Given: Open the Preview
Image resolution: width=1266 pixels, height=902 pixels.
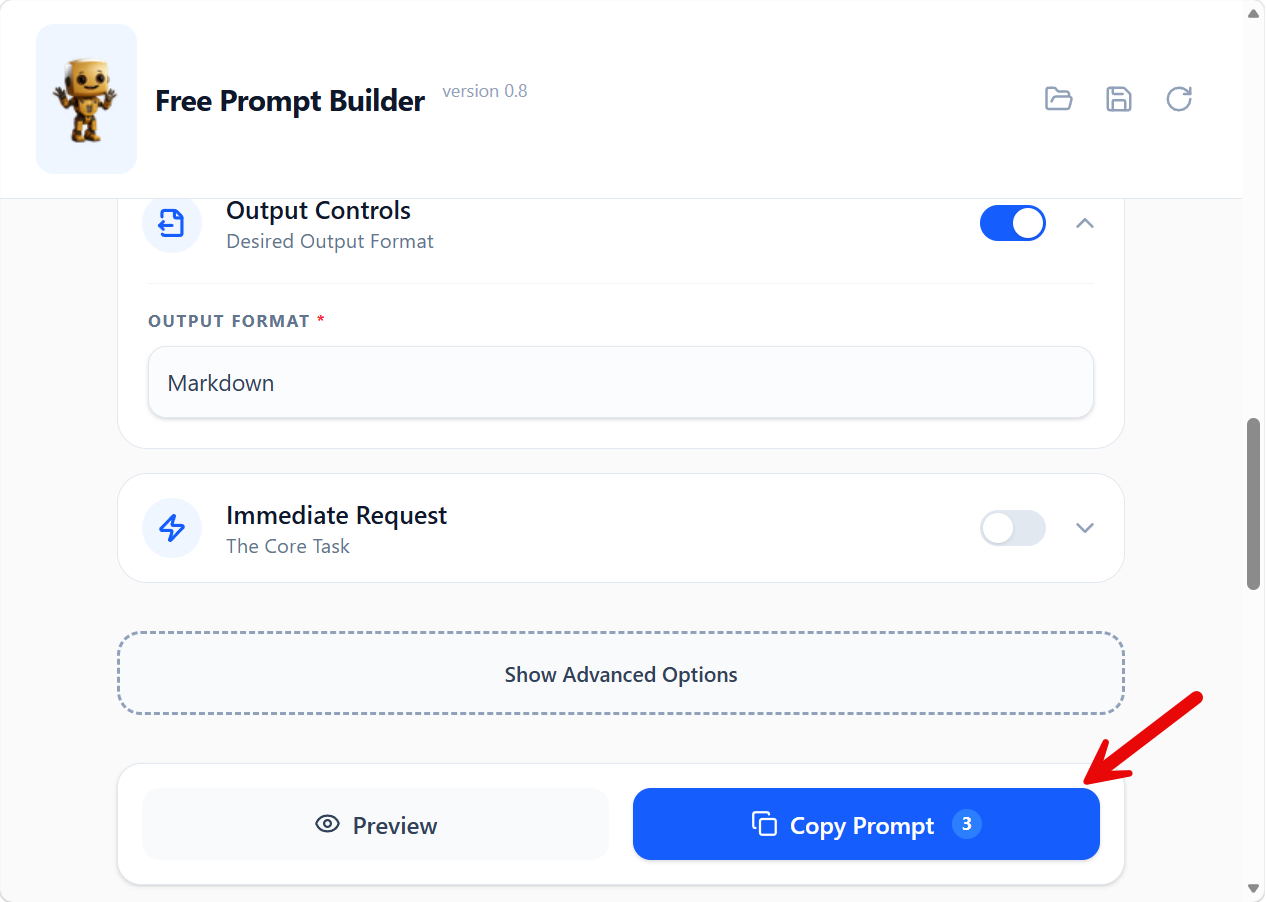Looking at the screenshot, I should click(x=375, y=824).
